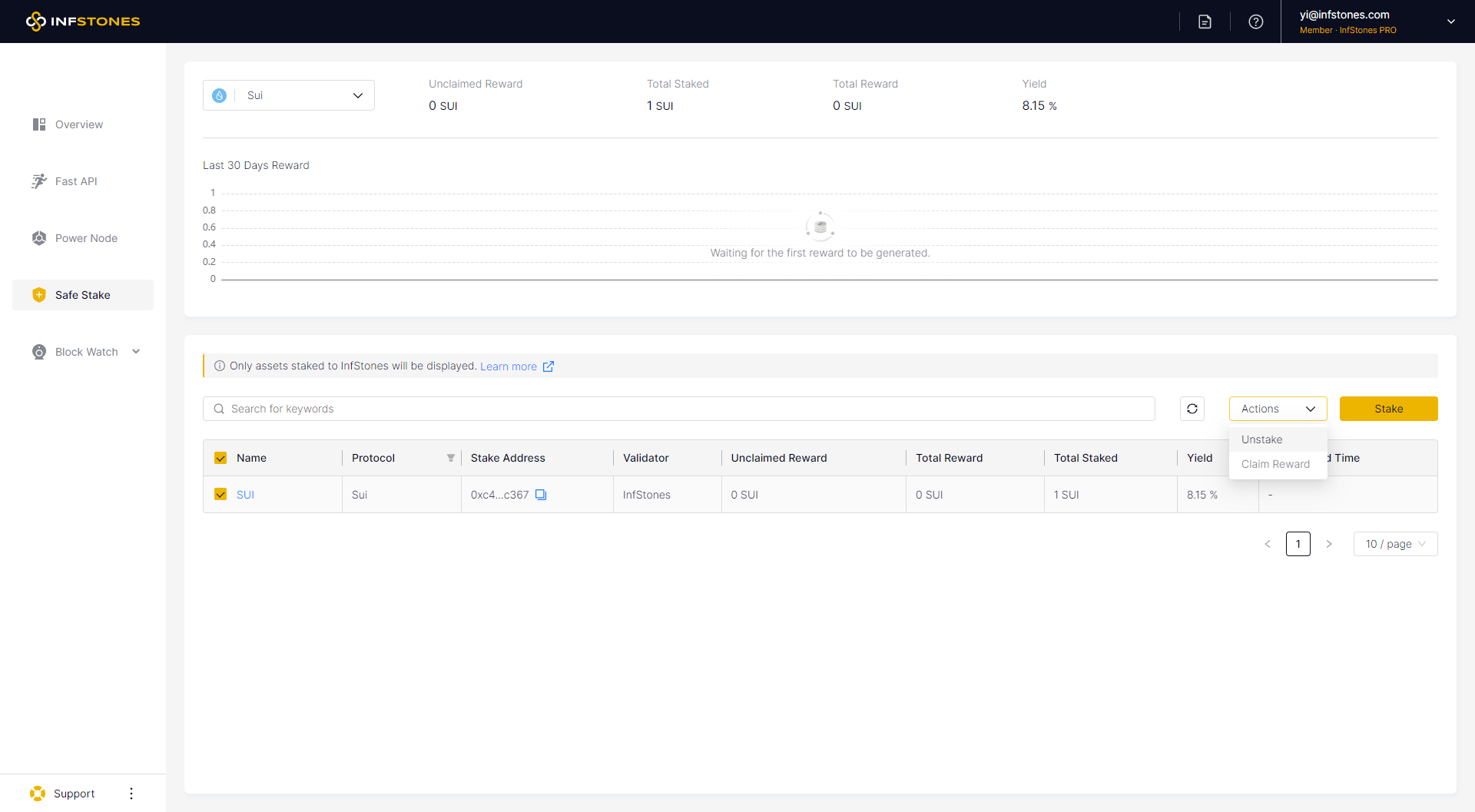
Task: Go to Fast API section
Action: coord(76,181)
